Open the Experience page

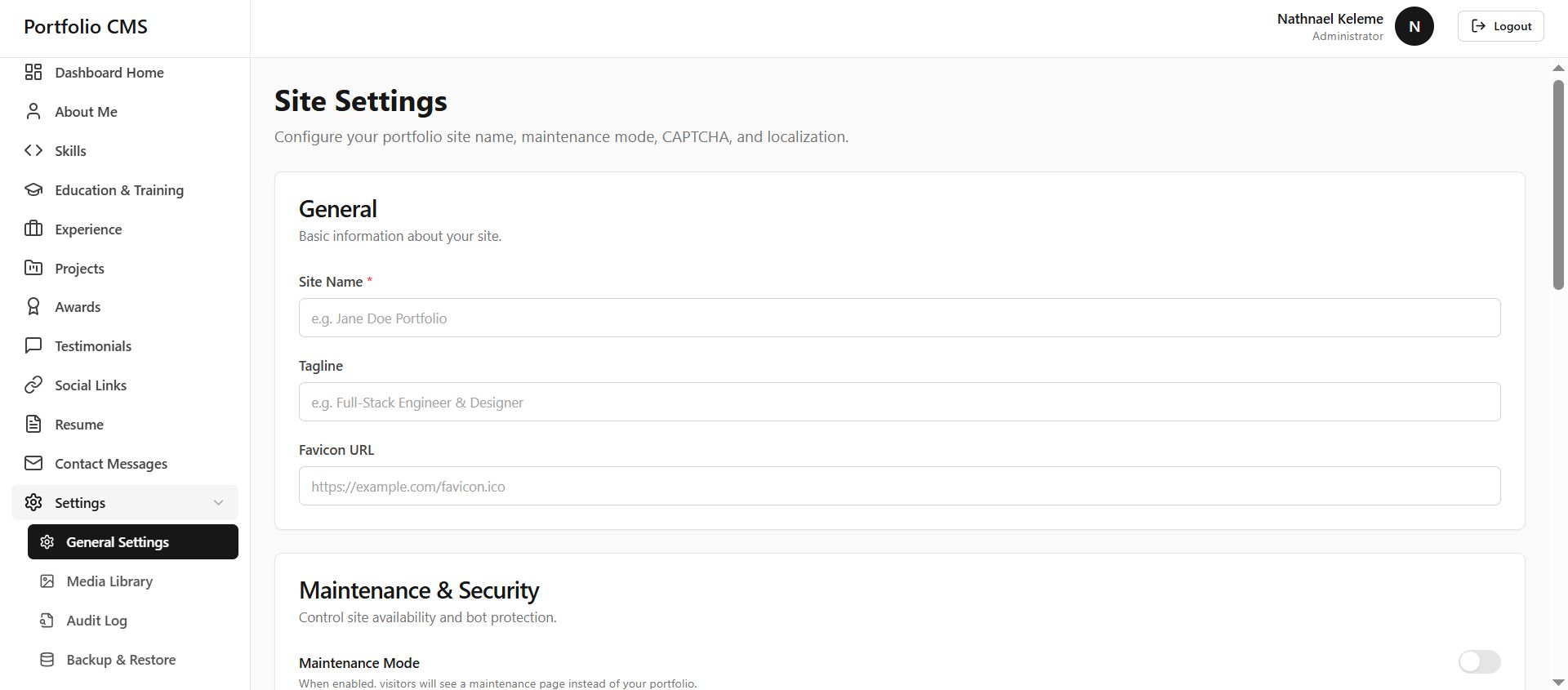[125, 229]
